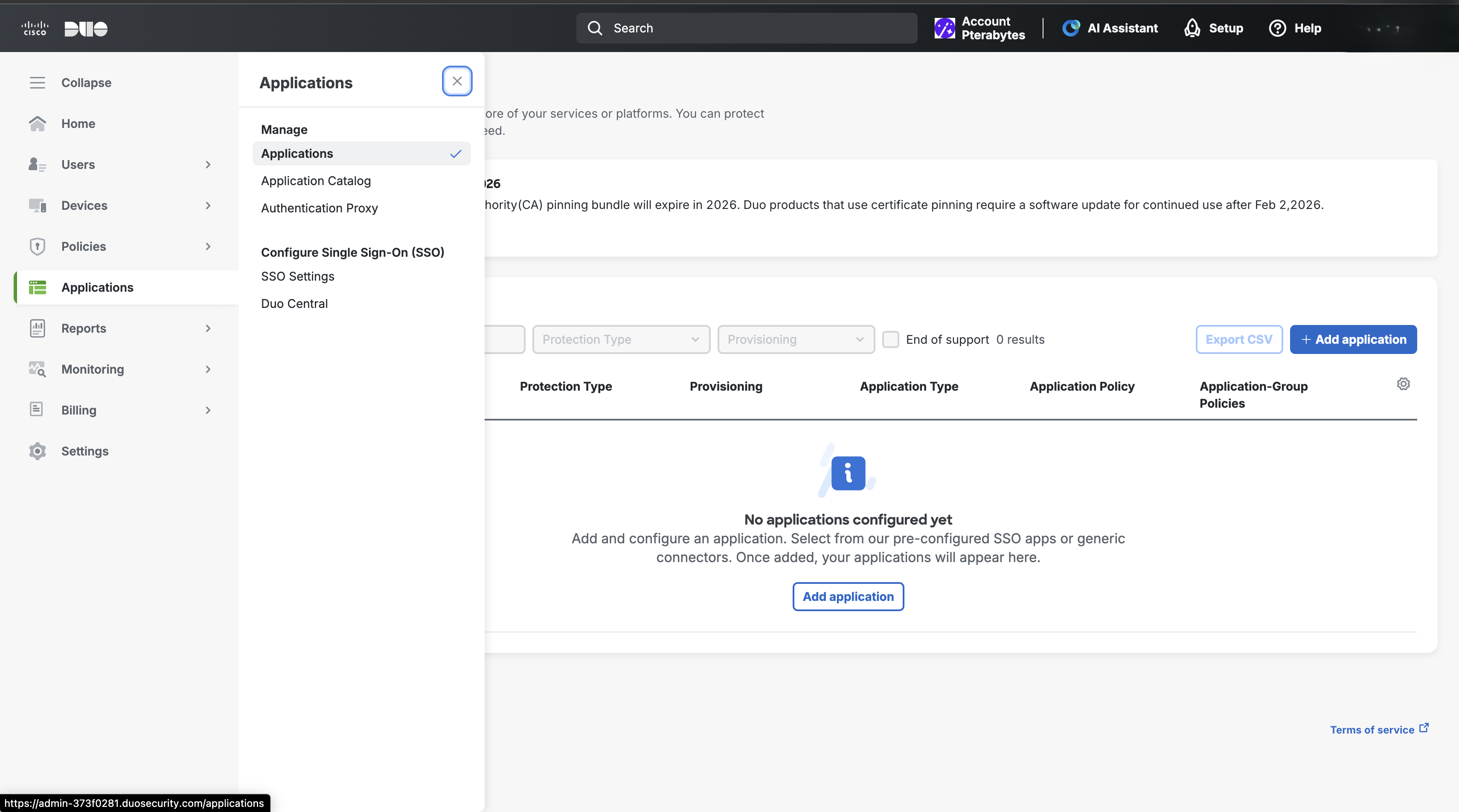Click the Terms of service external-link icon
The image size is (1459, 812).
(1423, 728)
